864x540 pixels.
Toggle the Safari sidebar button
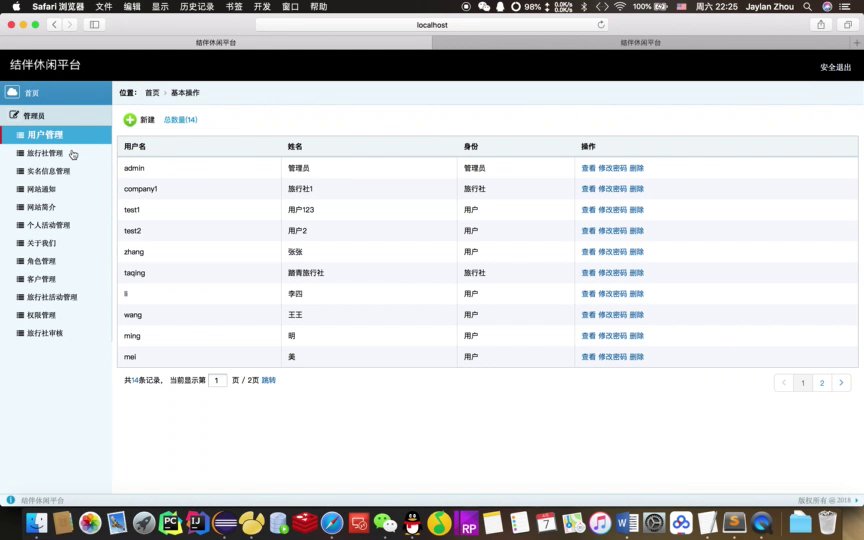coord(94,25)
